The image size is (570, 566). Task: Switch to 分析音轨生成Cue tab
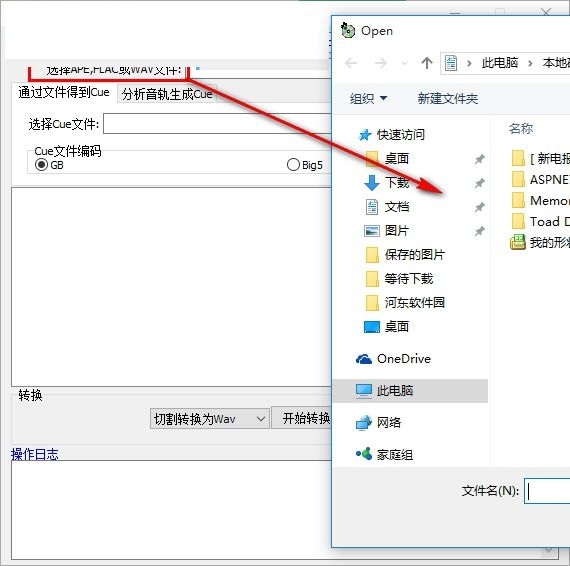click(x=167, y=94)
